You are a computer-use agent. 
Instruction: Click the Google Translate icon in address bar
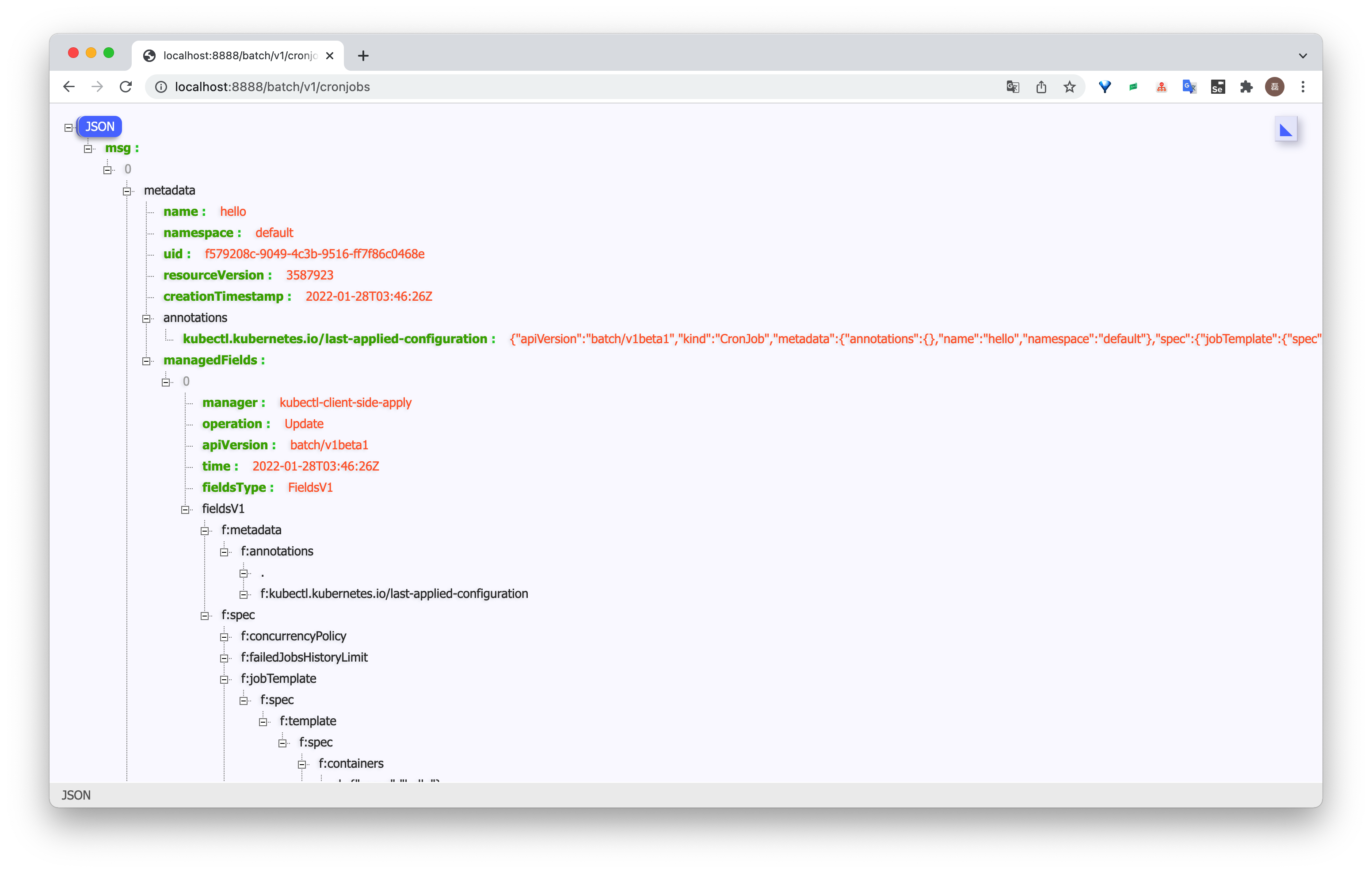click(1013, 87)
